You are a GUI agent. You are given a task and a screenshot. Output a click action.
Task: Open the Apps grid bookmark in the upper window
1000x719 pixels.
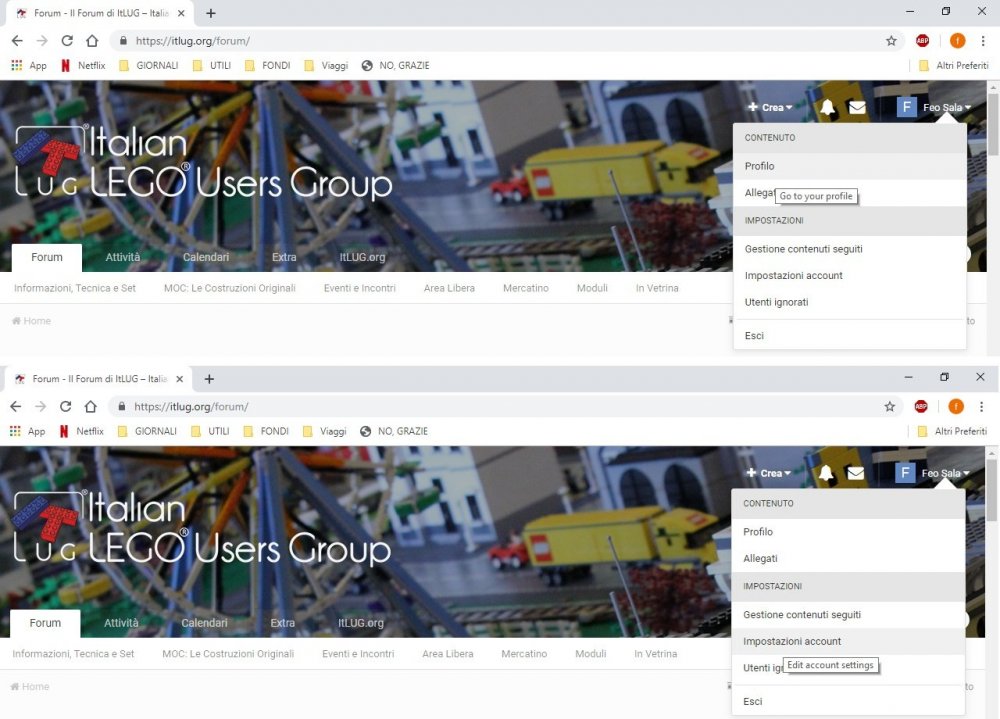(29, 65)
